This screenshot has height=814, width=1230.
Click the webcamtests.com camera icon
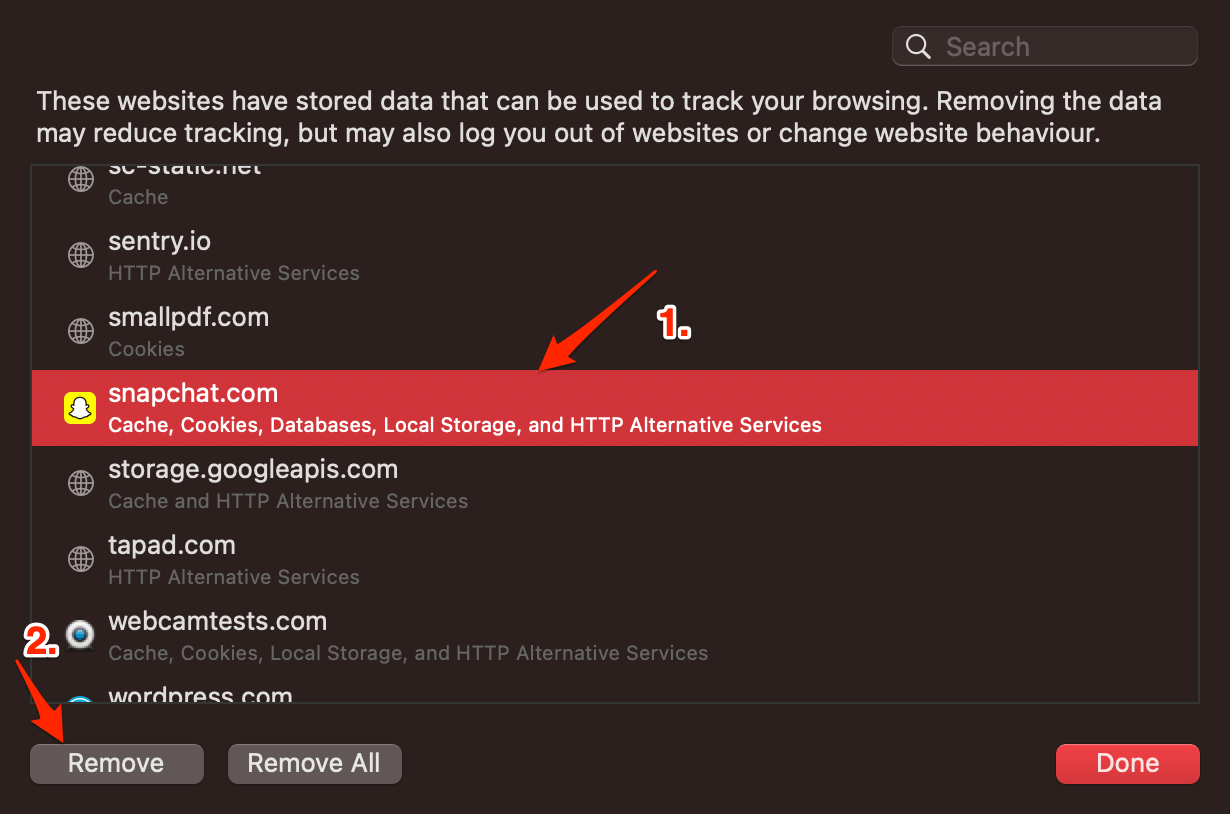(80, 635)
